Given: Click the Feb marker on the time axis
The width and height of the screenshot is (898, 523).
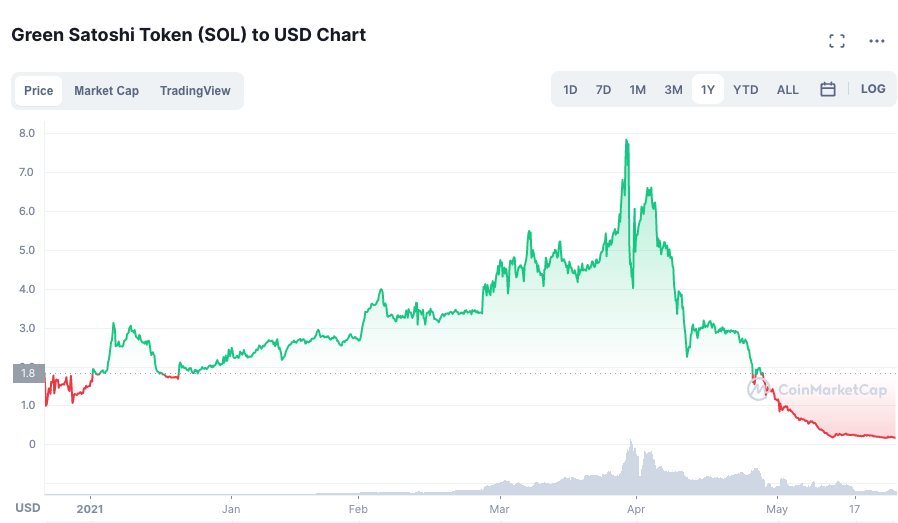Looking at the screenshot, I should (358, 508).
